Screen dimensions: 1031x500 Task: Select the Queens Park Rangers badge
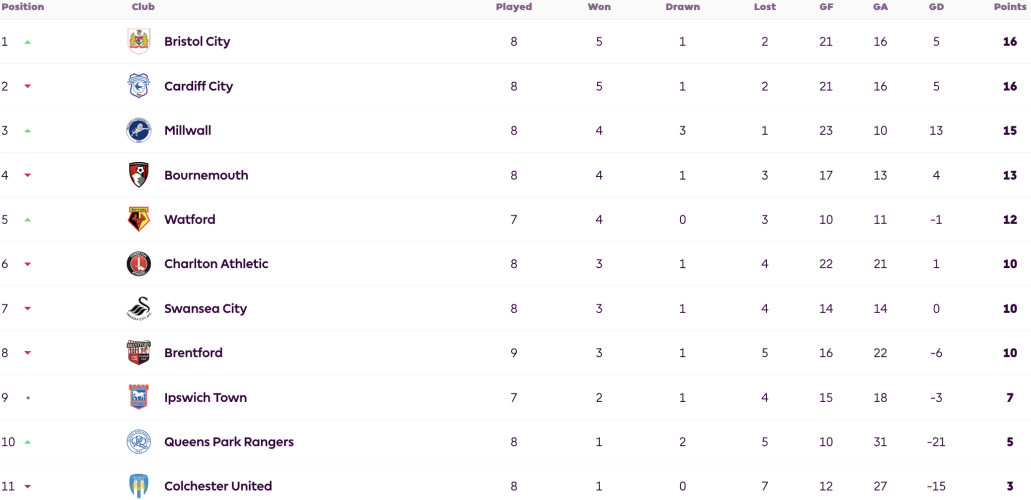tap(139, 441)
